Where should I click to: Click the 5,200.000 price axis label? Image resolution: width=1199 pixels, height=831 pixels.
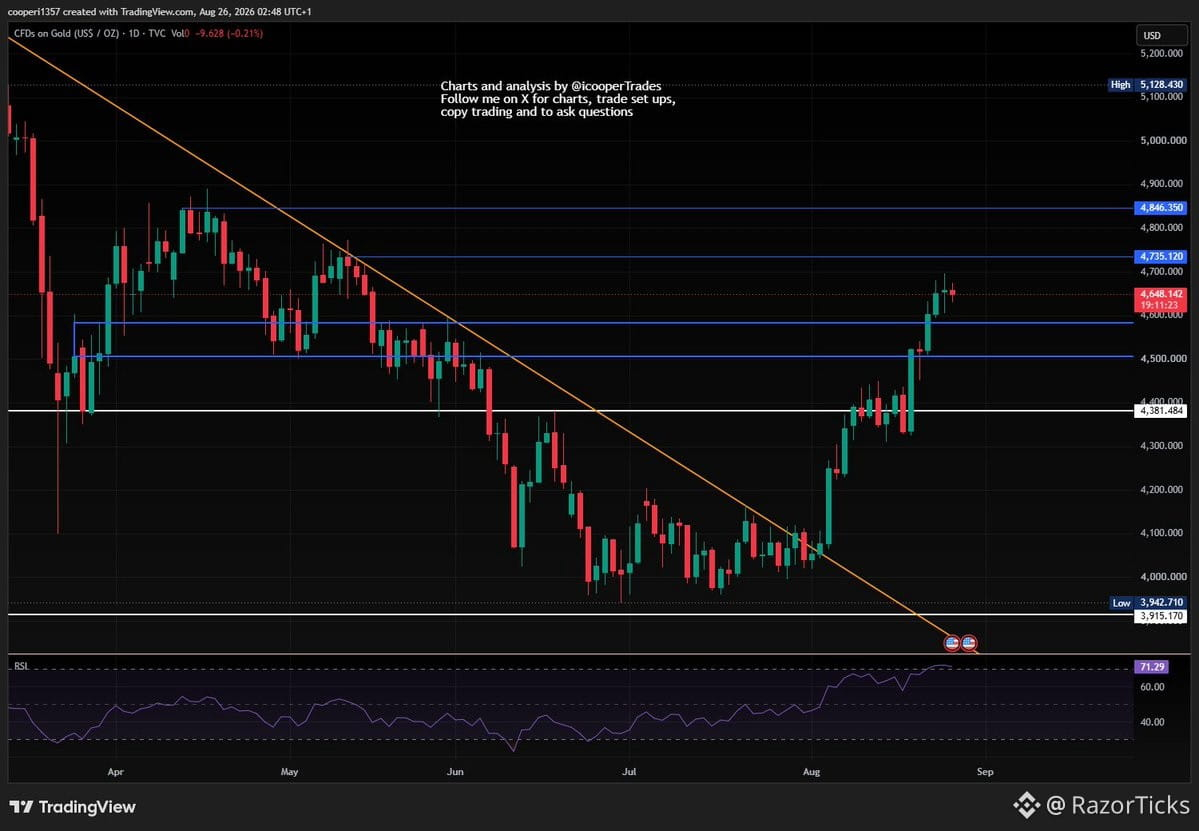click(1163, 54)
